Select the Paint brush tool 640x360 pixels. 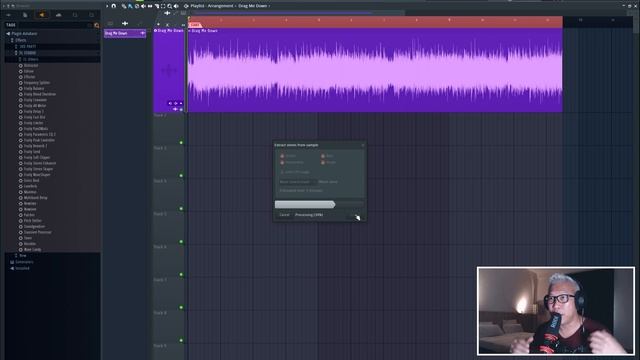point(130,6)
